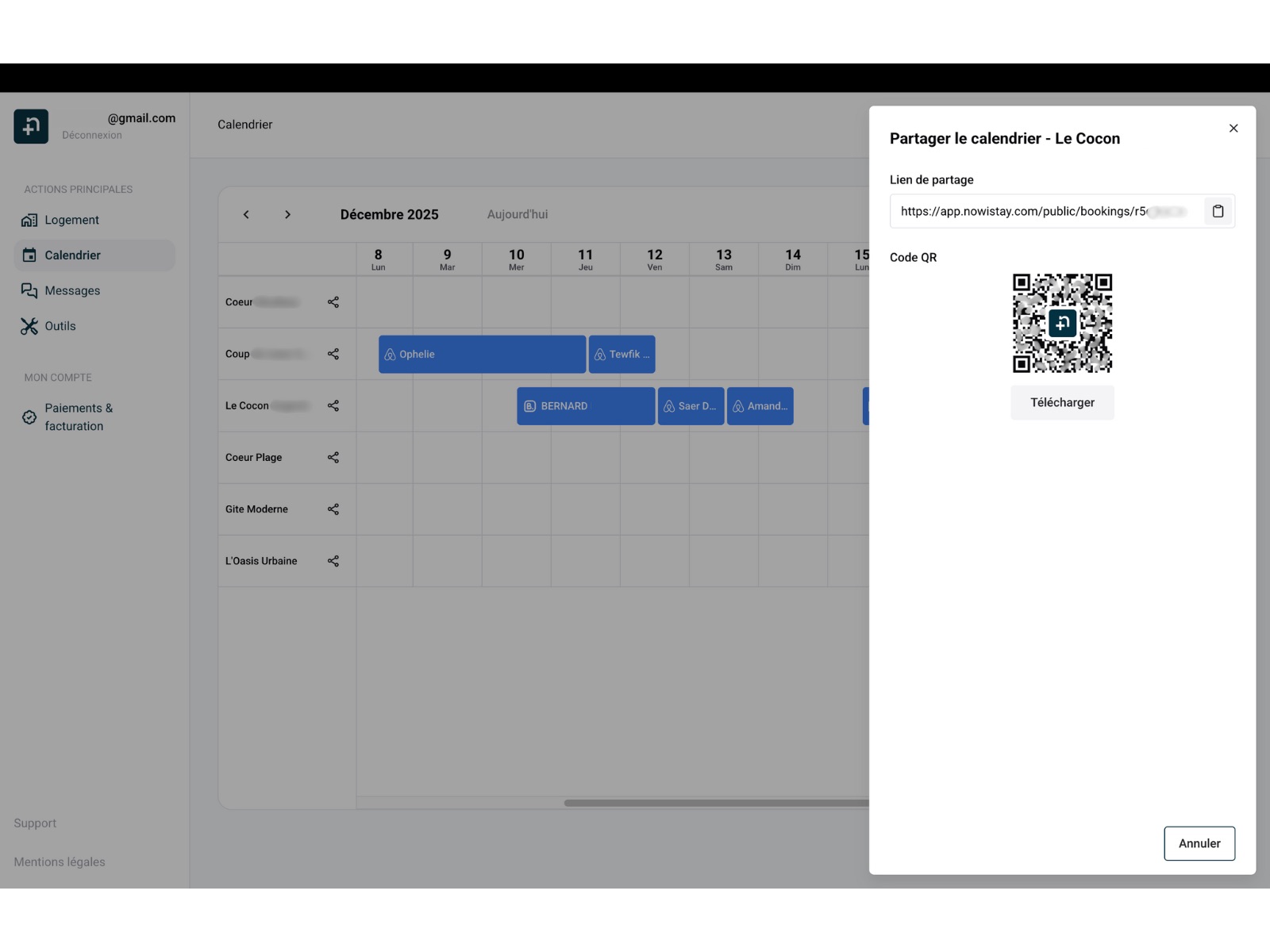Select the L'Oasis Urbaine row label
Viewport: 1270px width, 952px height.
pyautogui.click(x=261, y=561)
